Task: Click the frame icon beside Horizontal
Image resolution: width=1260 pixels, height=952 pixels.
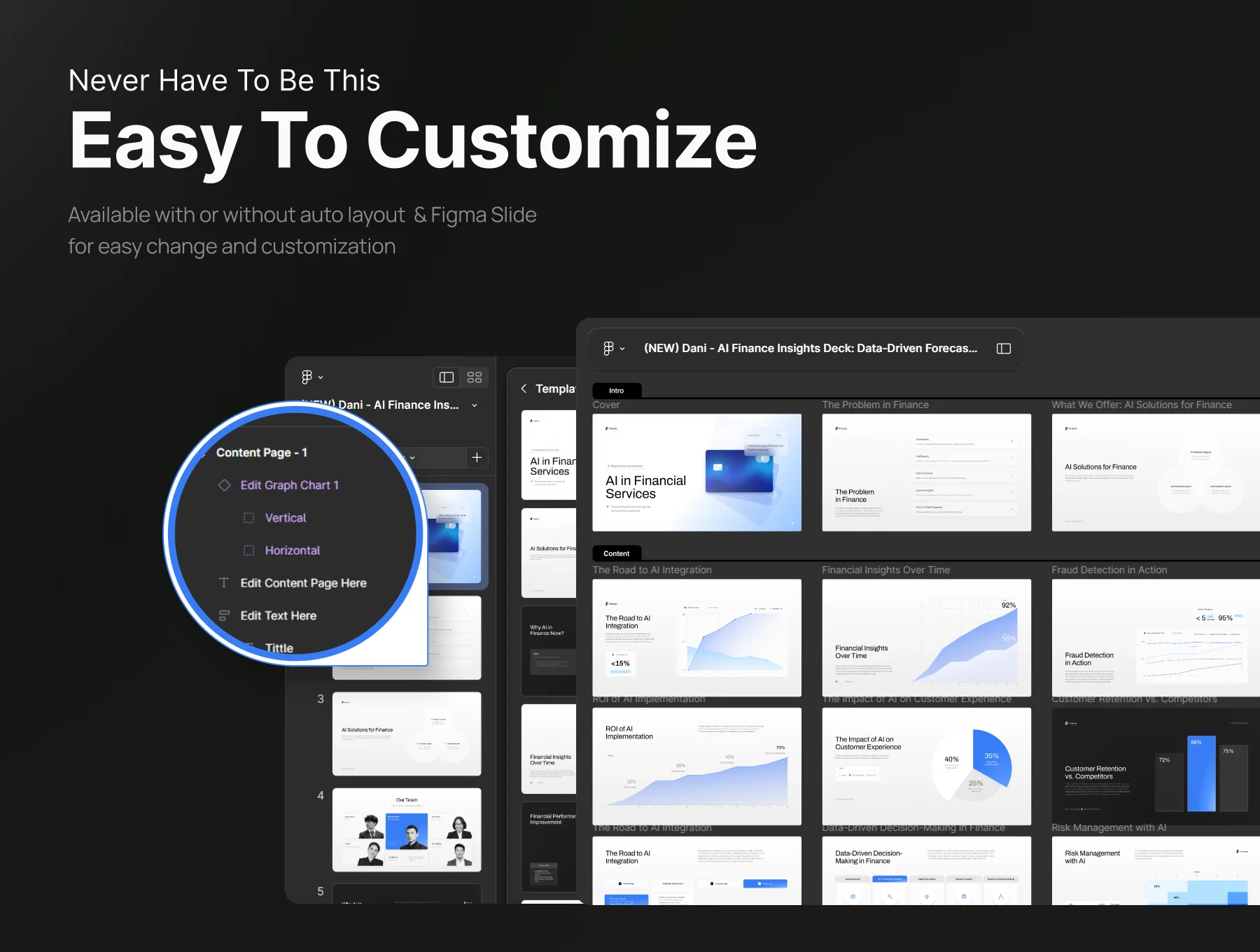Action: 248,550
